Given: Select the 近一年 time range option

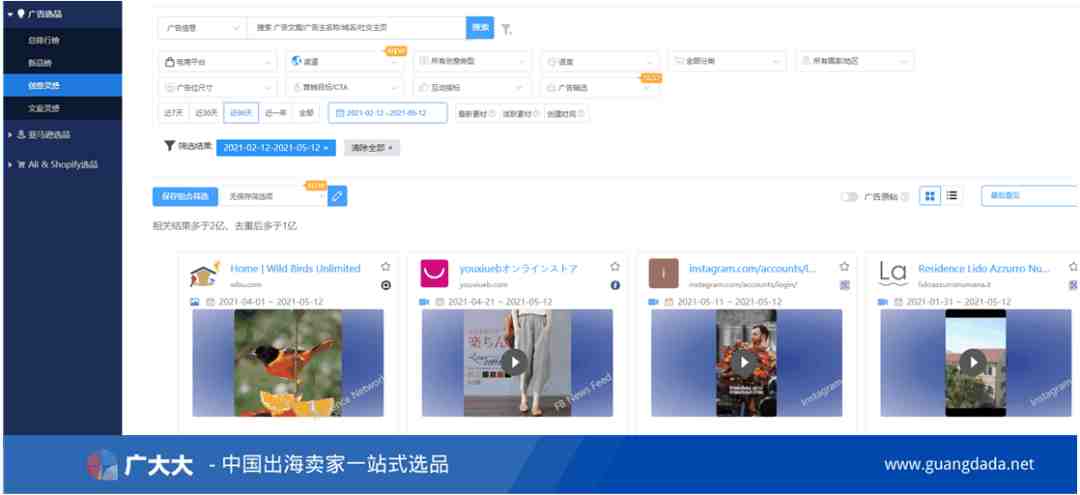Looking at the screenshot, I should [x=276, y=113].
